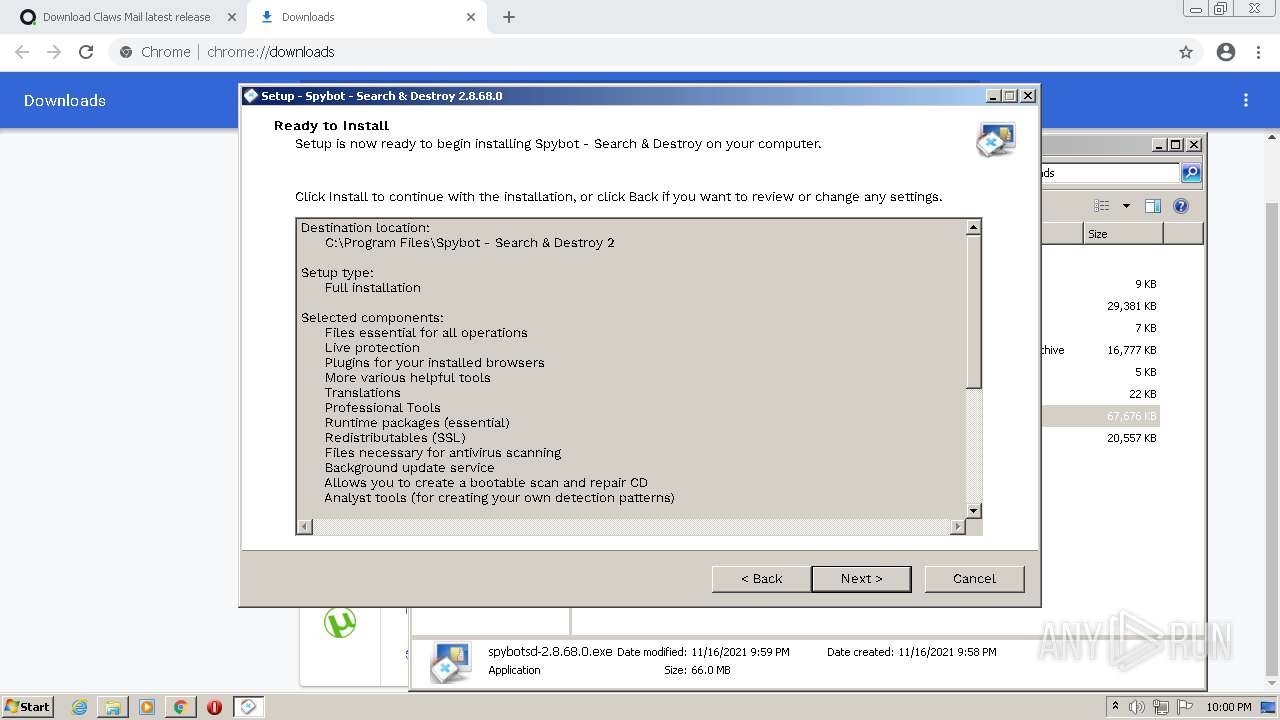
Task: Change Explorer view with view icon
Action: click(1102, 206)
